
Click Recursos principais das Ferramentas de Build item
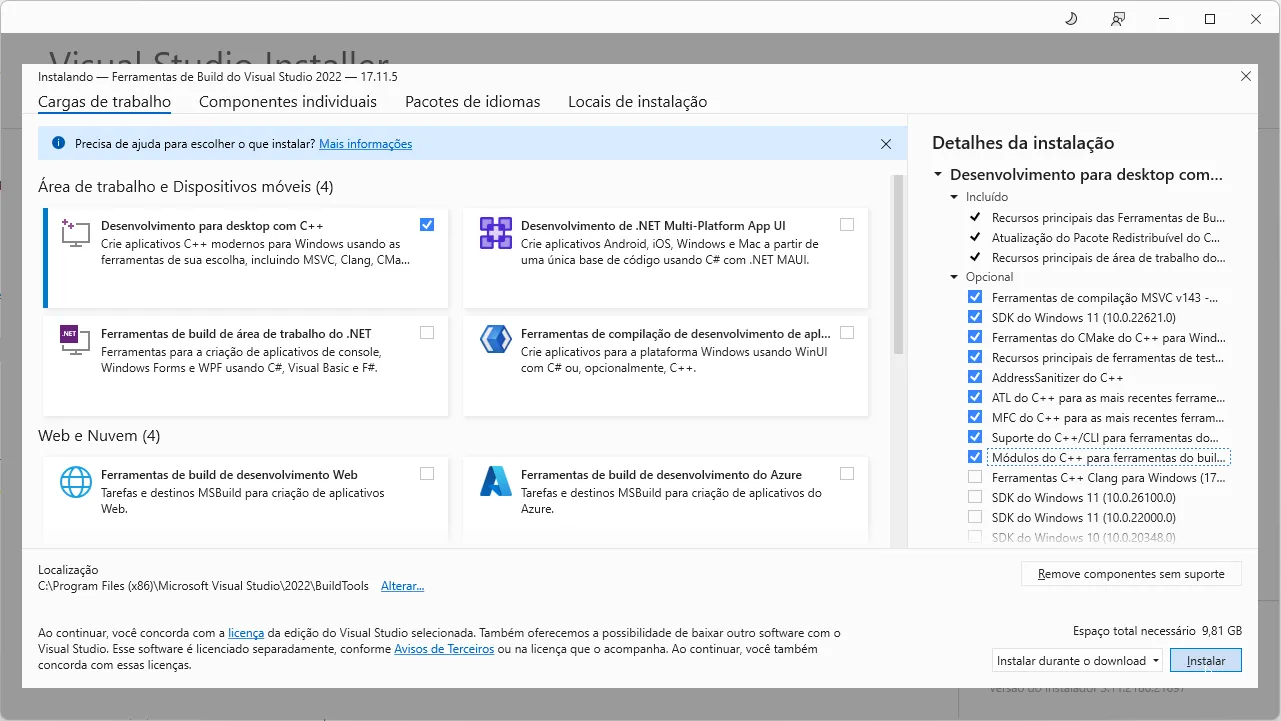pyautogui.click(x=1108, y=217)
